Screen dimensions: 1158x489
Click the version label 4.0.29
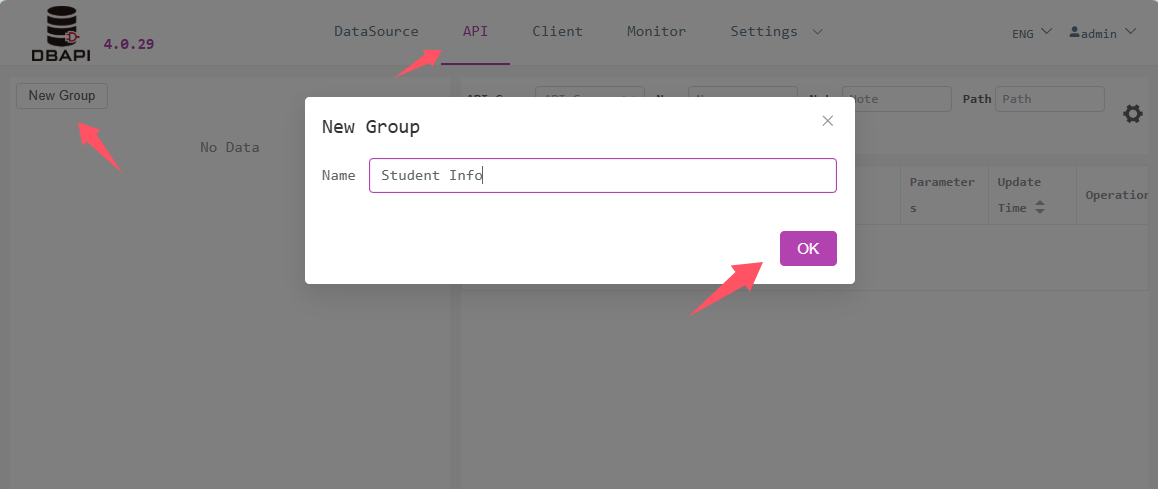point(129,44)
